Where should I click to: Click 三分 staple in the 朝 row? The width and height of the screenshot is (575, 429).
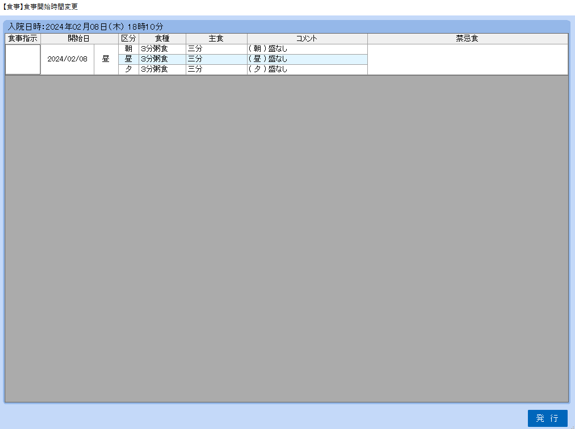pyautogui.click(x=216, y=49)
